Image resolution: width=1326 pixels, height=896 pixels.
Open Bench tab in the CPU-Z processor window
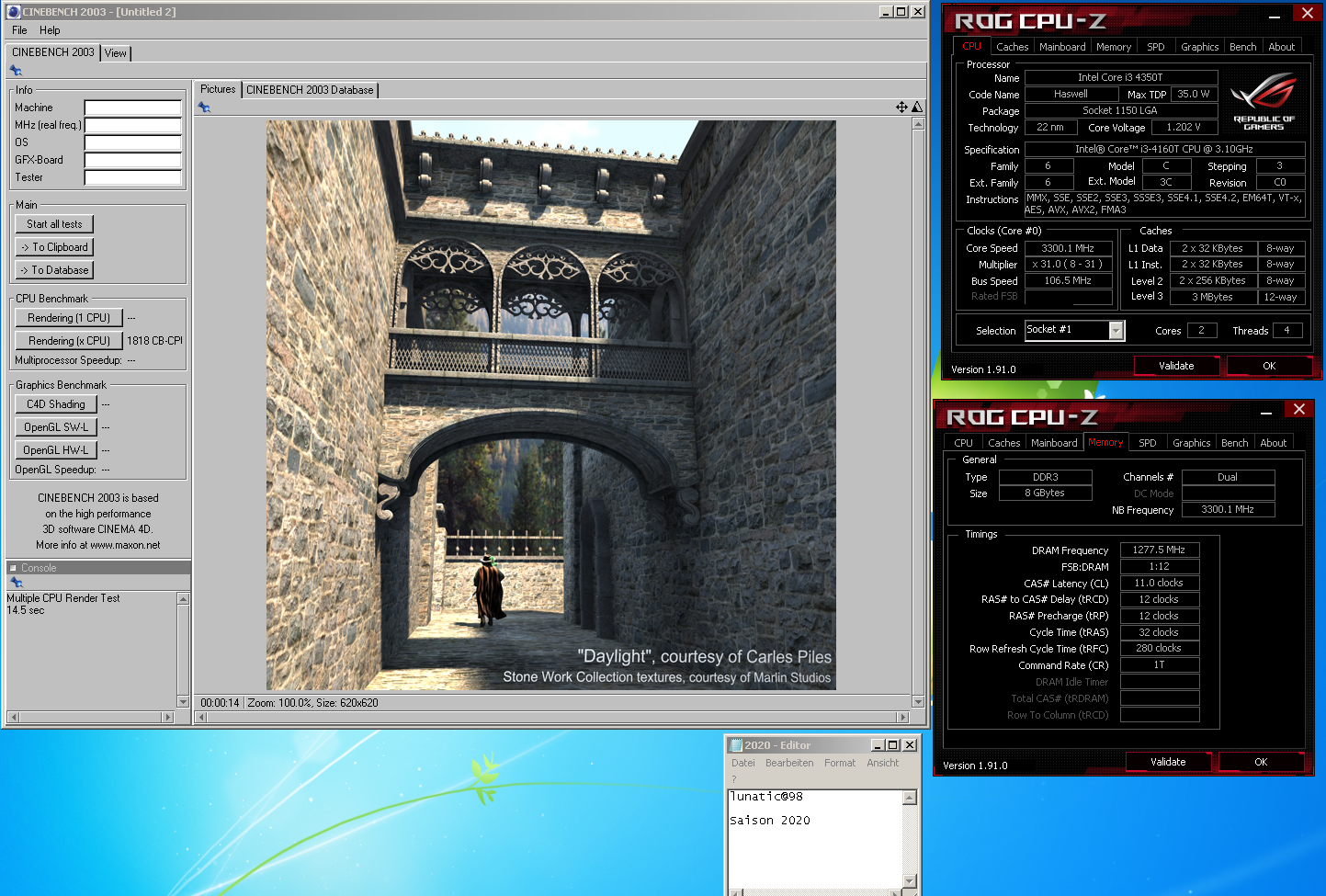click(1242, 47)
